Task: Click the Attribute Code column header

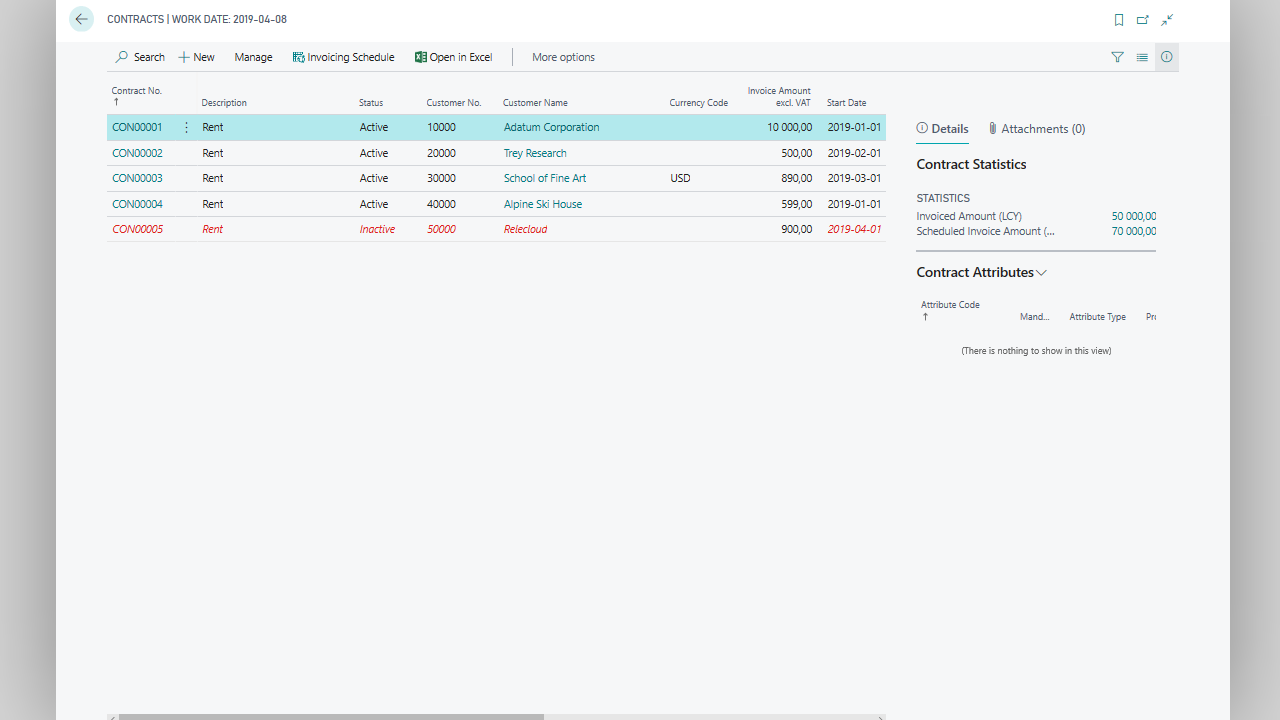Action: click(x=950, y=305)
